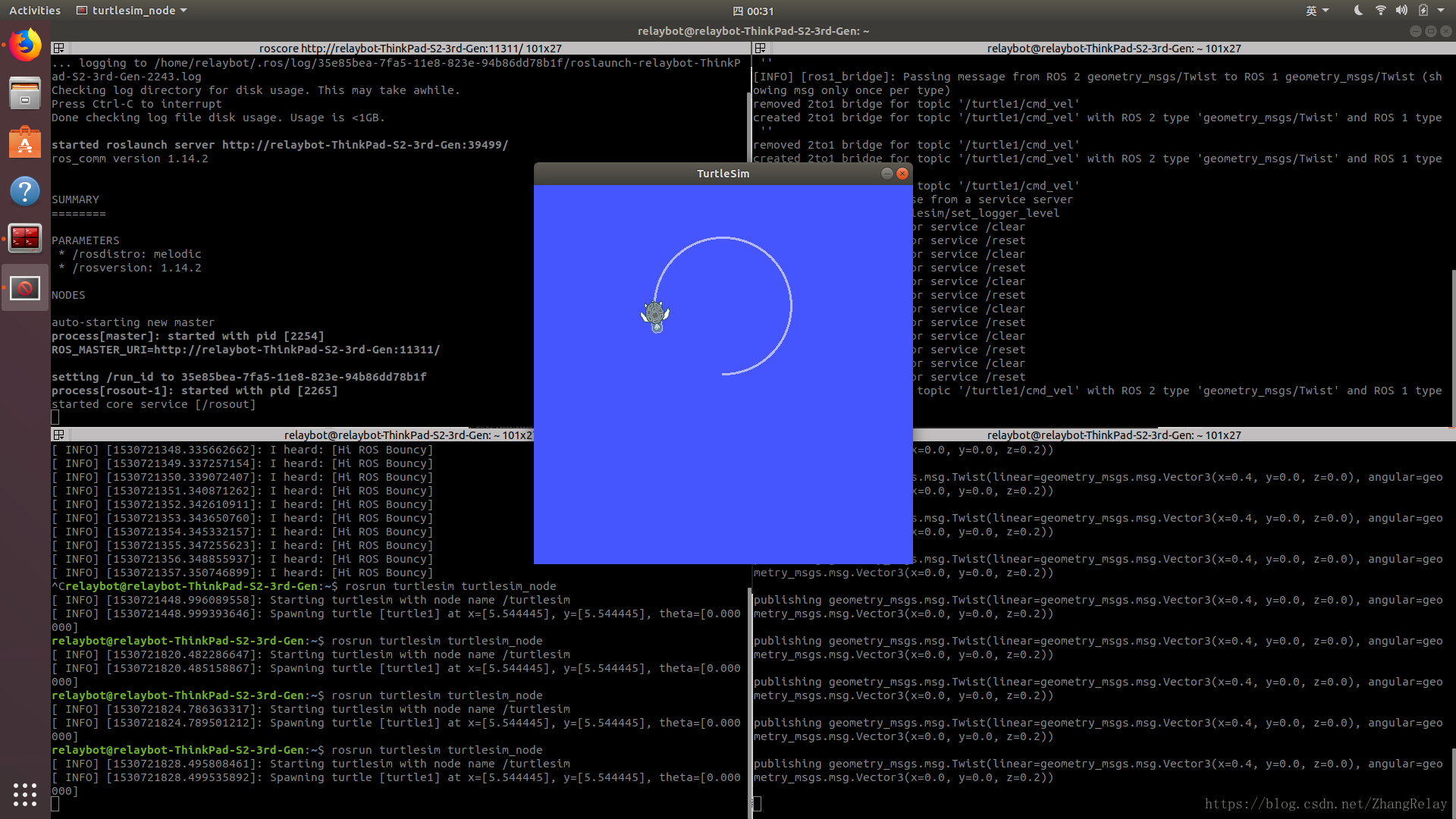
Task: Click the bottom-left terminal pane grouping icon
Action: (x=58, y=435)
